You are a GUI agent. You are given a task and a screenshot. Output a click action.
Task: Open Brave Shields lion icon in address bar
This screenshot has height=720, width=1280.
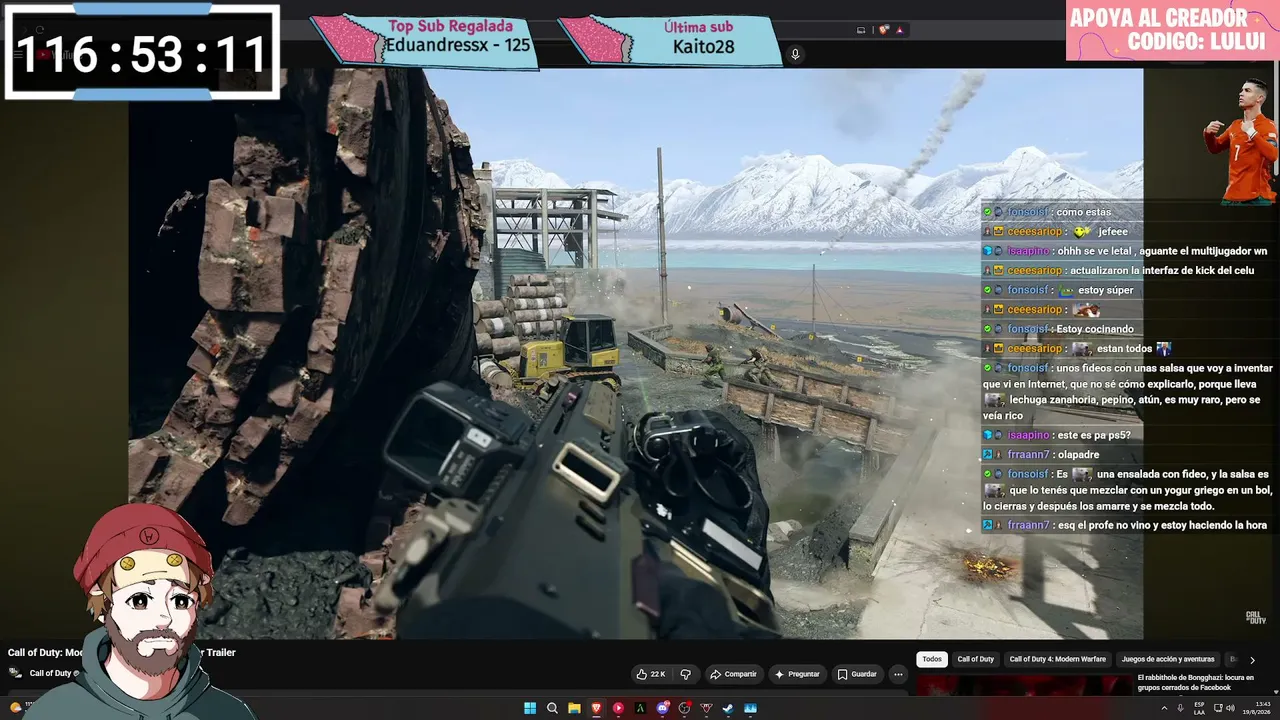884,30
